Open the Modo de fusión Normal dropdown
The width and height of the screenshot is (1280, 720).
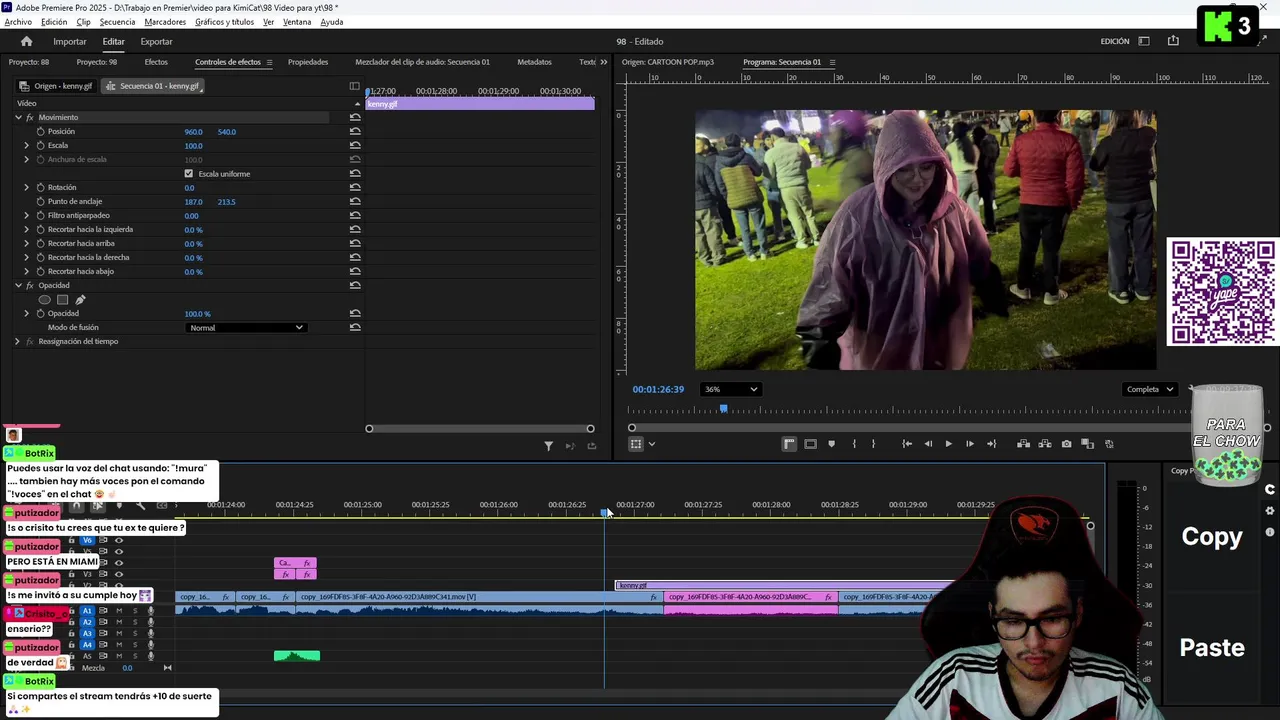[x=246, y=327]
